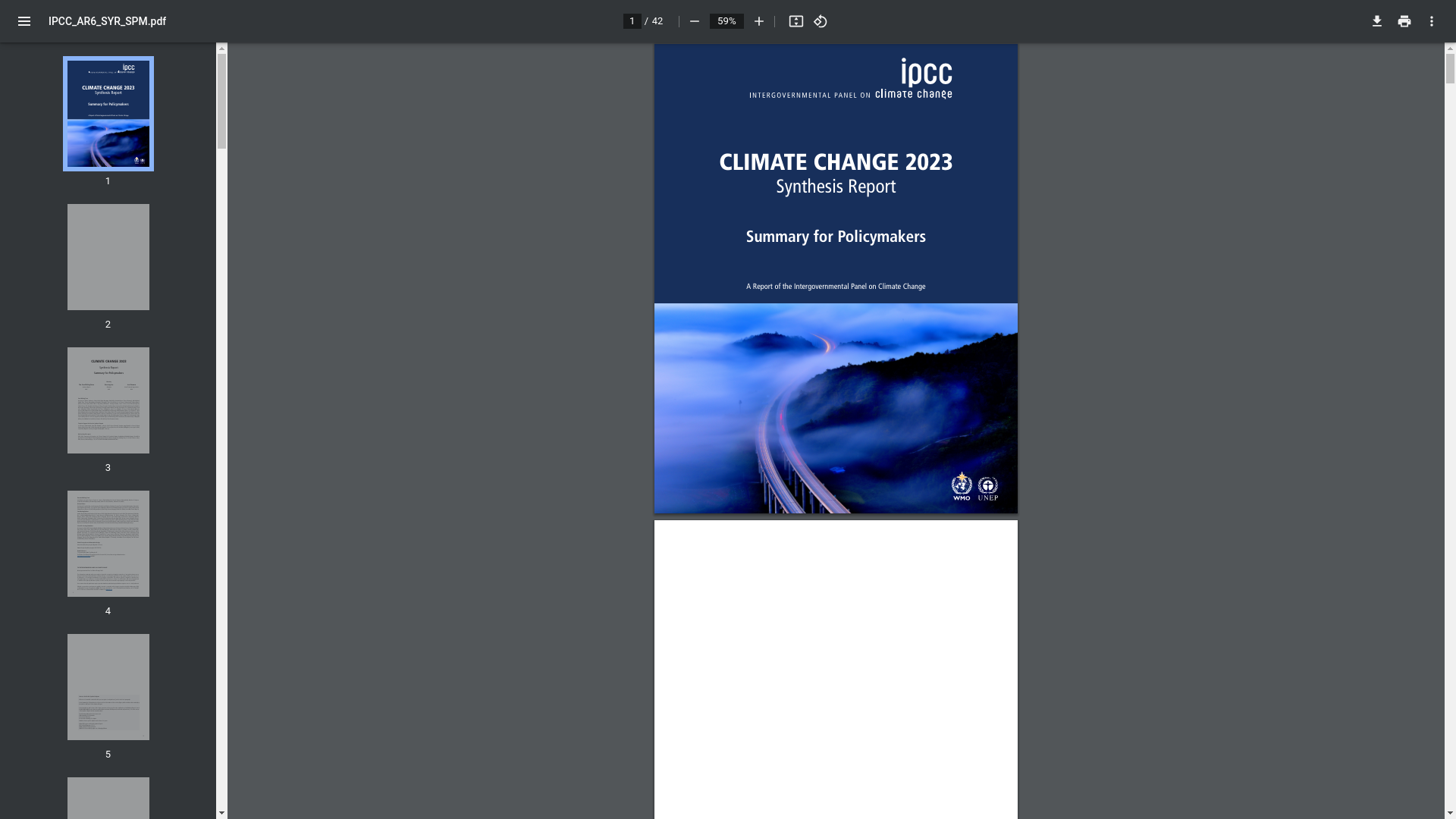Open the more actions three-dot menu
The width and height of the screenshot is (1456, 819).
point(1432,21)
